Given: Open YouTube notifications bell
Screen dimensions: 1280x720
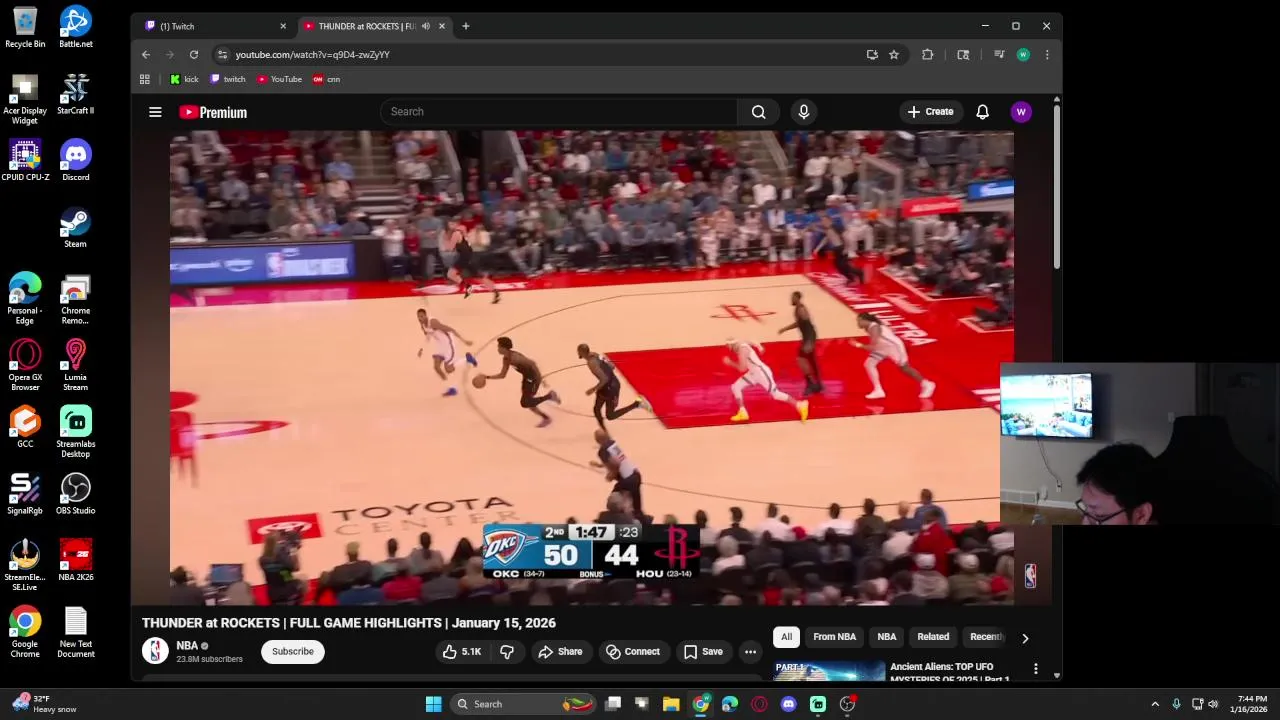Looking at the screenshot, I should tap(982, 112).
